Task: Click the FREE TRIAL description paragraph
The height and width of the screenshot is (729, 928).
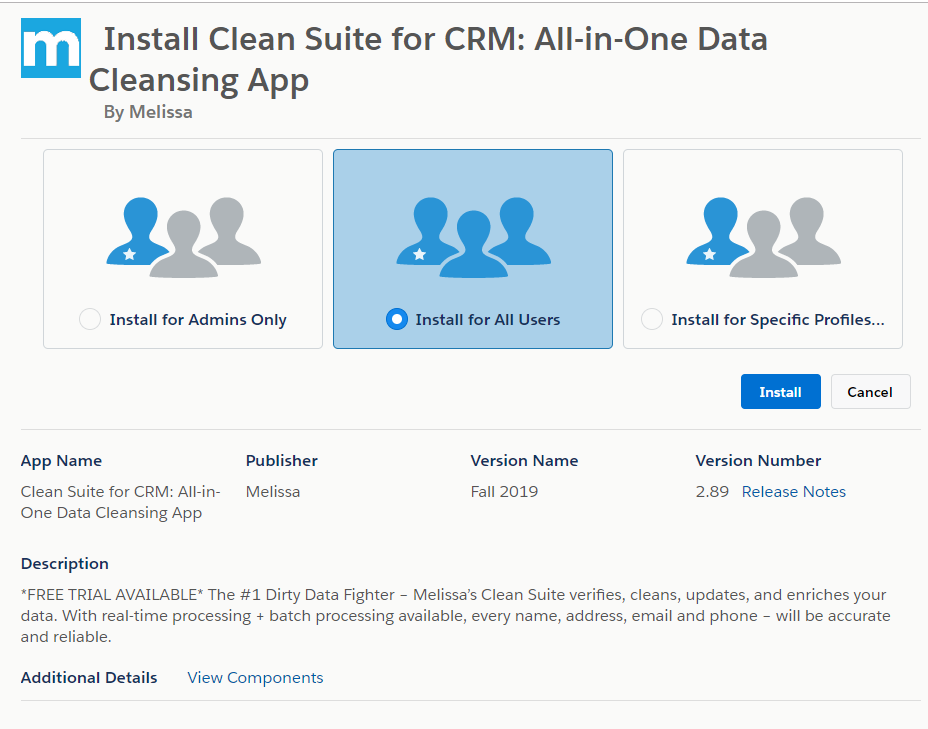Action: click(455, 615)
